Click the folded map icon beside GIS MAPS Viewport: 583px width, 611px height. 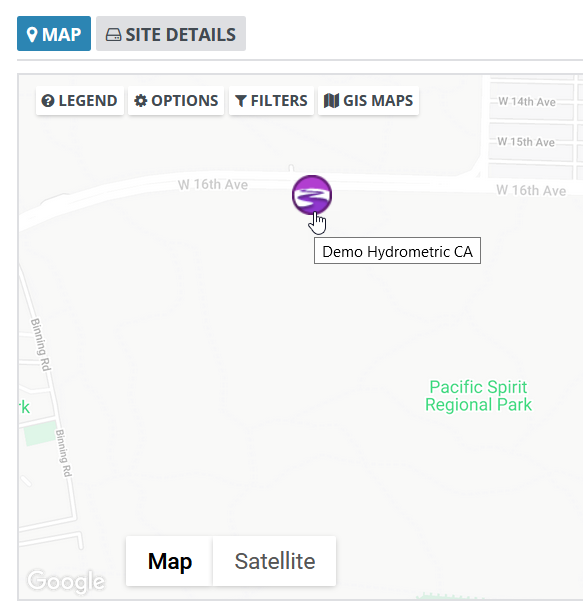point(332,101)
